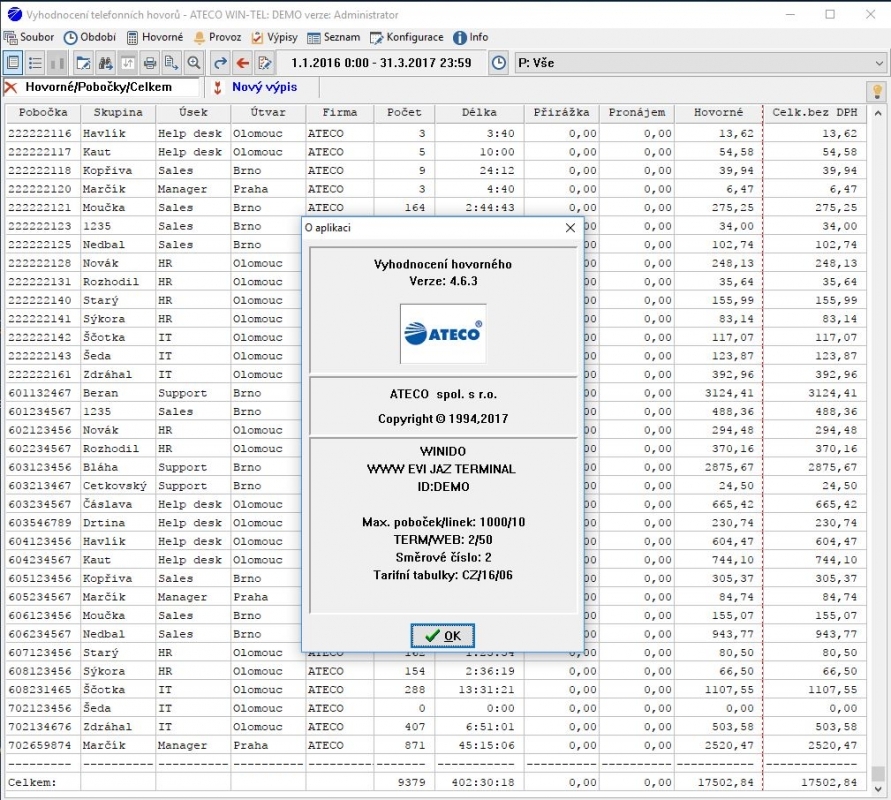Select the Pobočka cell 702659874

40,745
